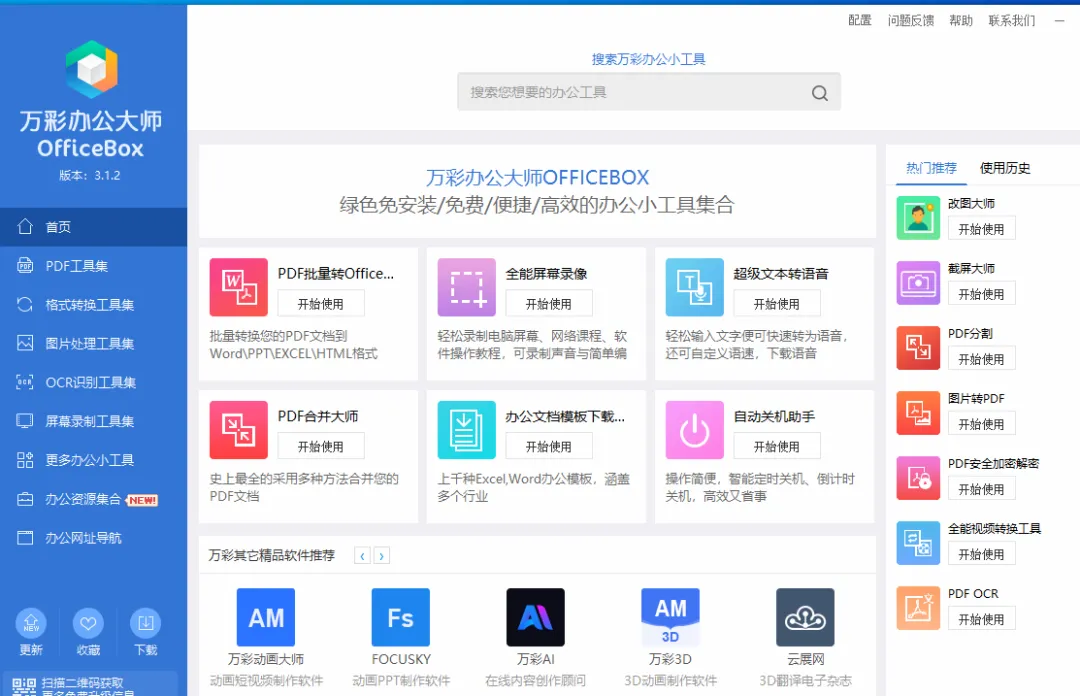Click the OfficeBox hexagon logo
Viewport: 1080px width, 696px height.
pos(92,69)
